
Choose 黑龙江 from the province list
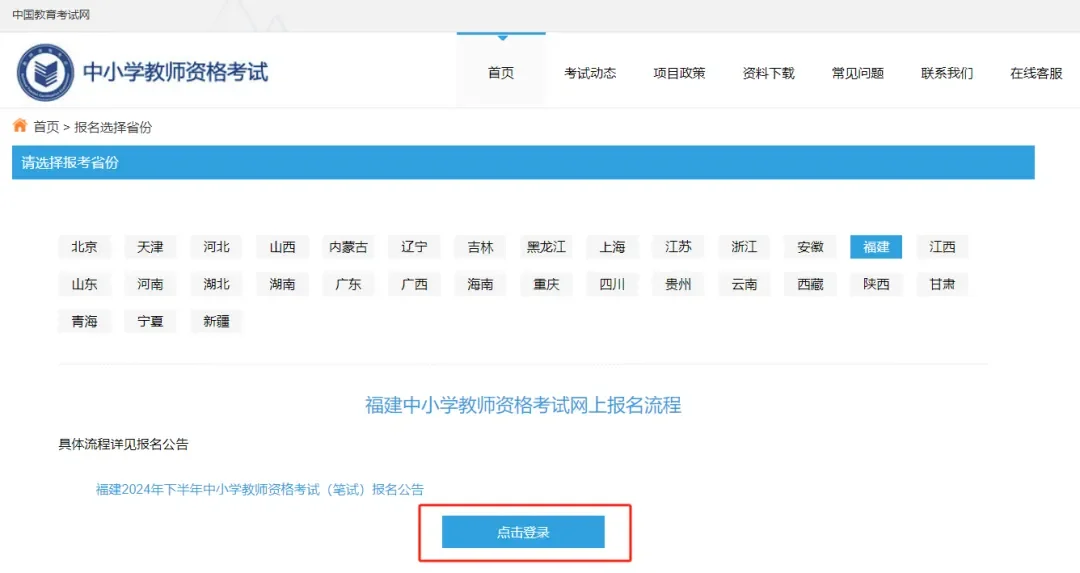click(x=546, y=247)
